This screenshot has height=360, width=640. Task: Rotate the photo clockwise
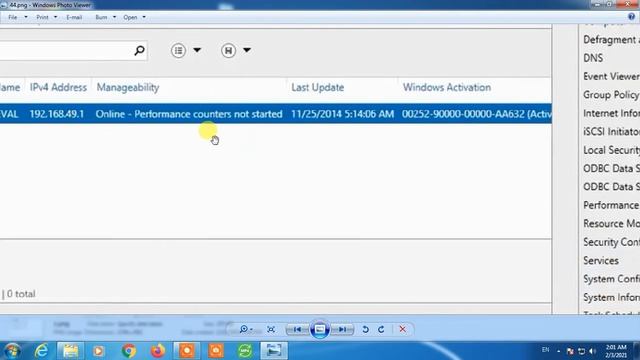(x=381, y=329)
